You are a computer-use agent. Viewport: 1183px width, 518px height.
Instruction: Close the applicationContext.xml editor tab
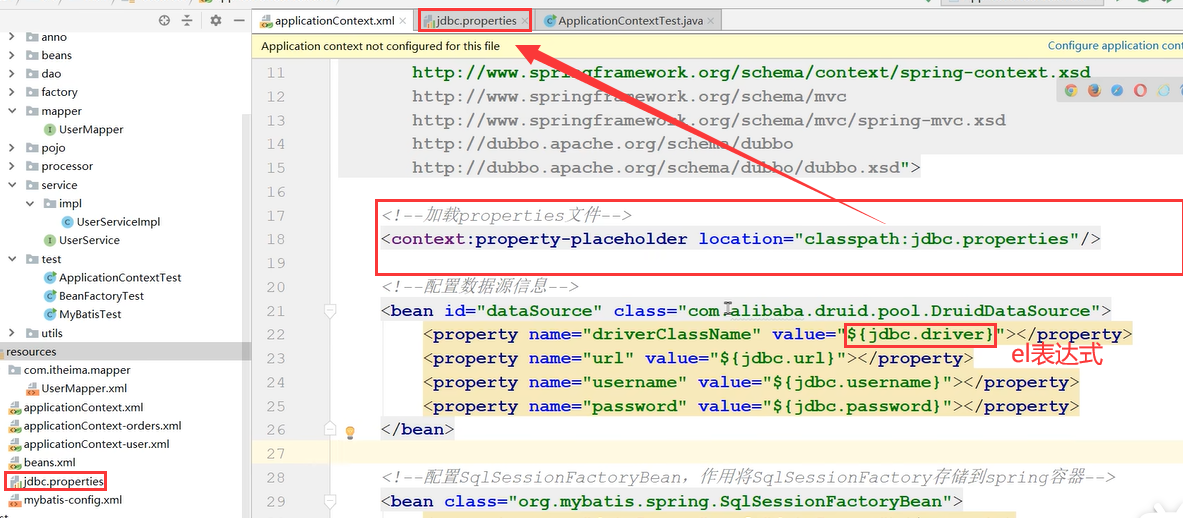(x=402, y=21)
